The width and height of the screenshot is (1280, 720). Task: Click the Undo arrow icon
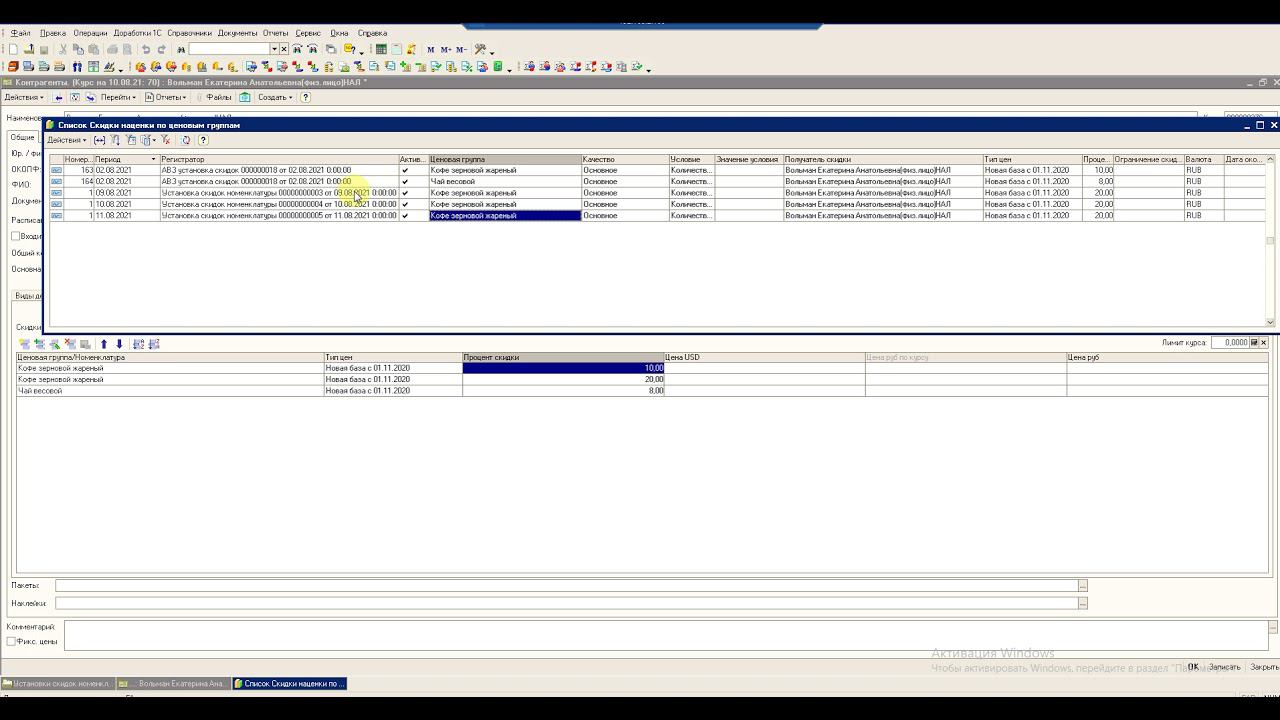pos(146,49)
